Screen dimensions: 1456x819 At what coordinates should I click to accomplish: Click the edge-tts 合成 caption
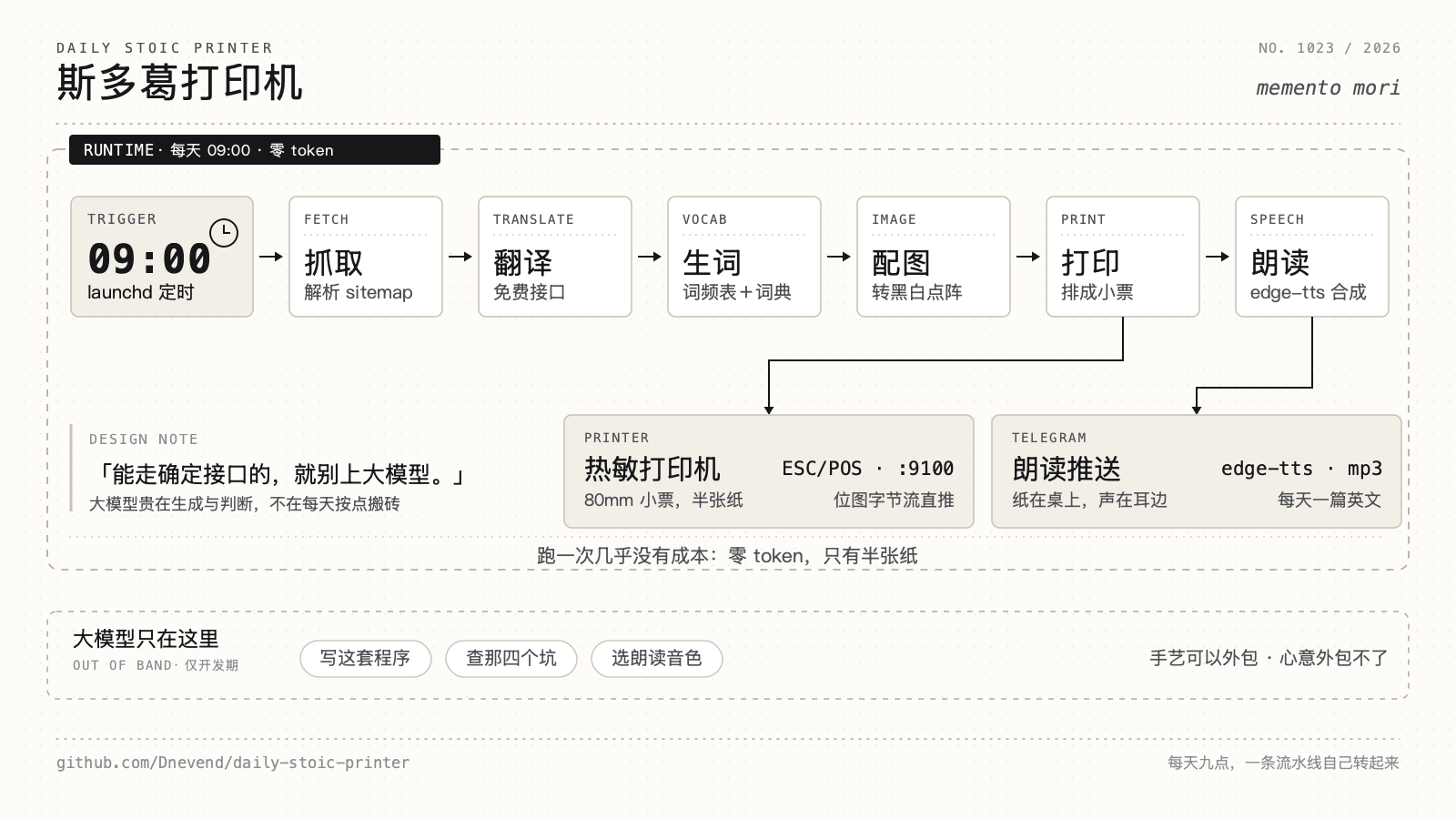point(1308,292)
